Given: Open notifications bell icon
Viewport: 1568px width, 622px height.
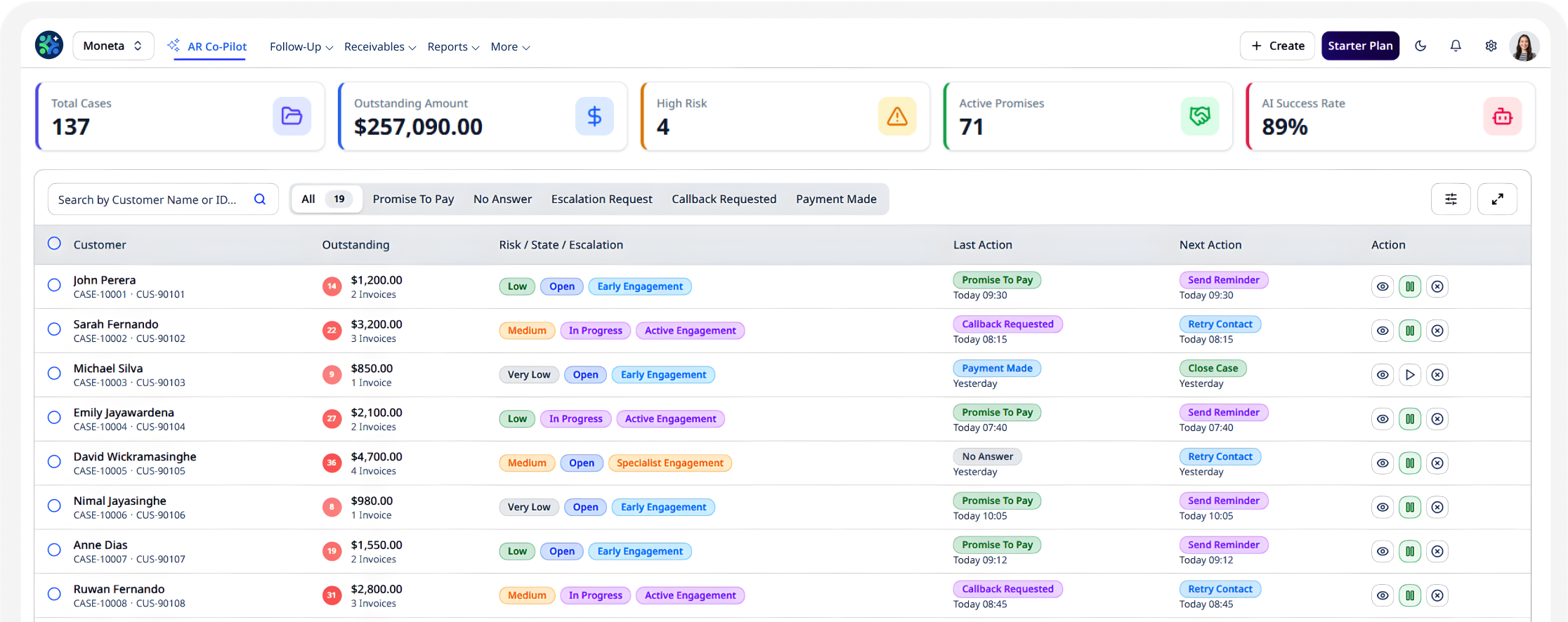Looking at the screenshot, I should [1456, 46].
